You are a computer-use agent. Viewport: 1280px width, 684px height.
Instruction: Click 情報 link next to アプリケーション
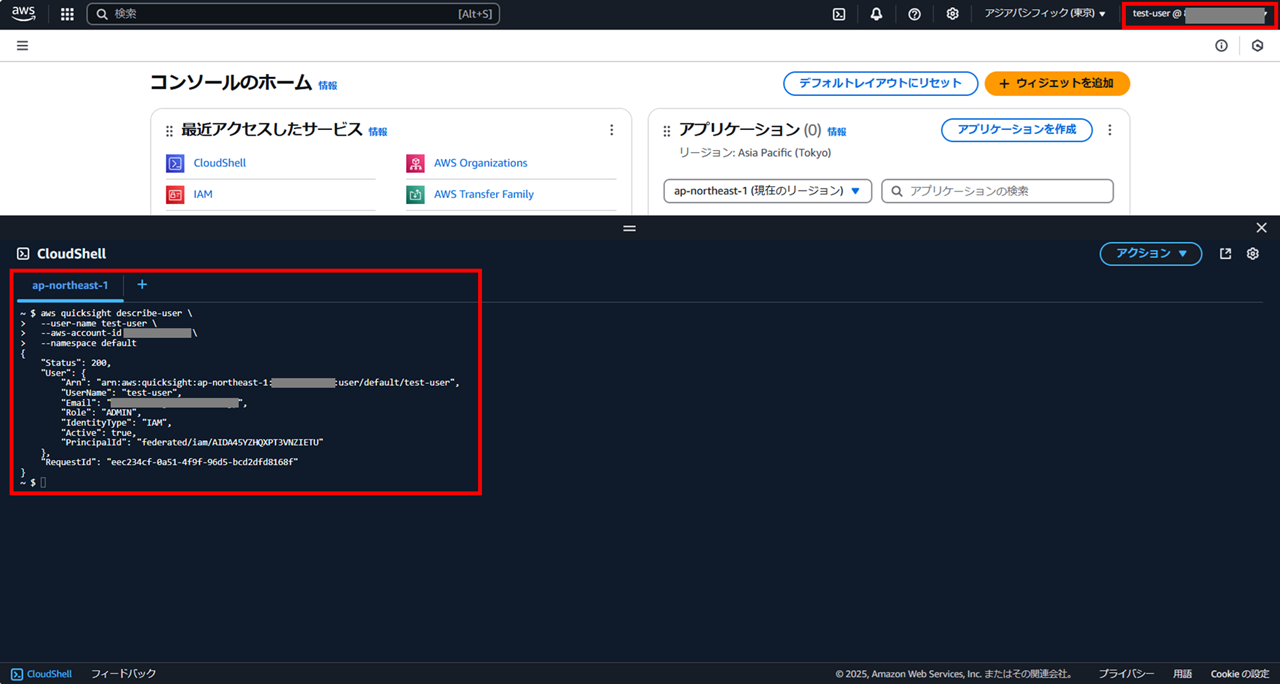click(837, 132)
